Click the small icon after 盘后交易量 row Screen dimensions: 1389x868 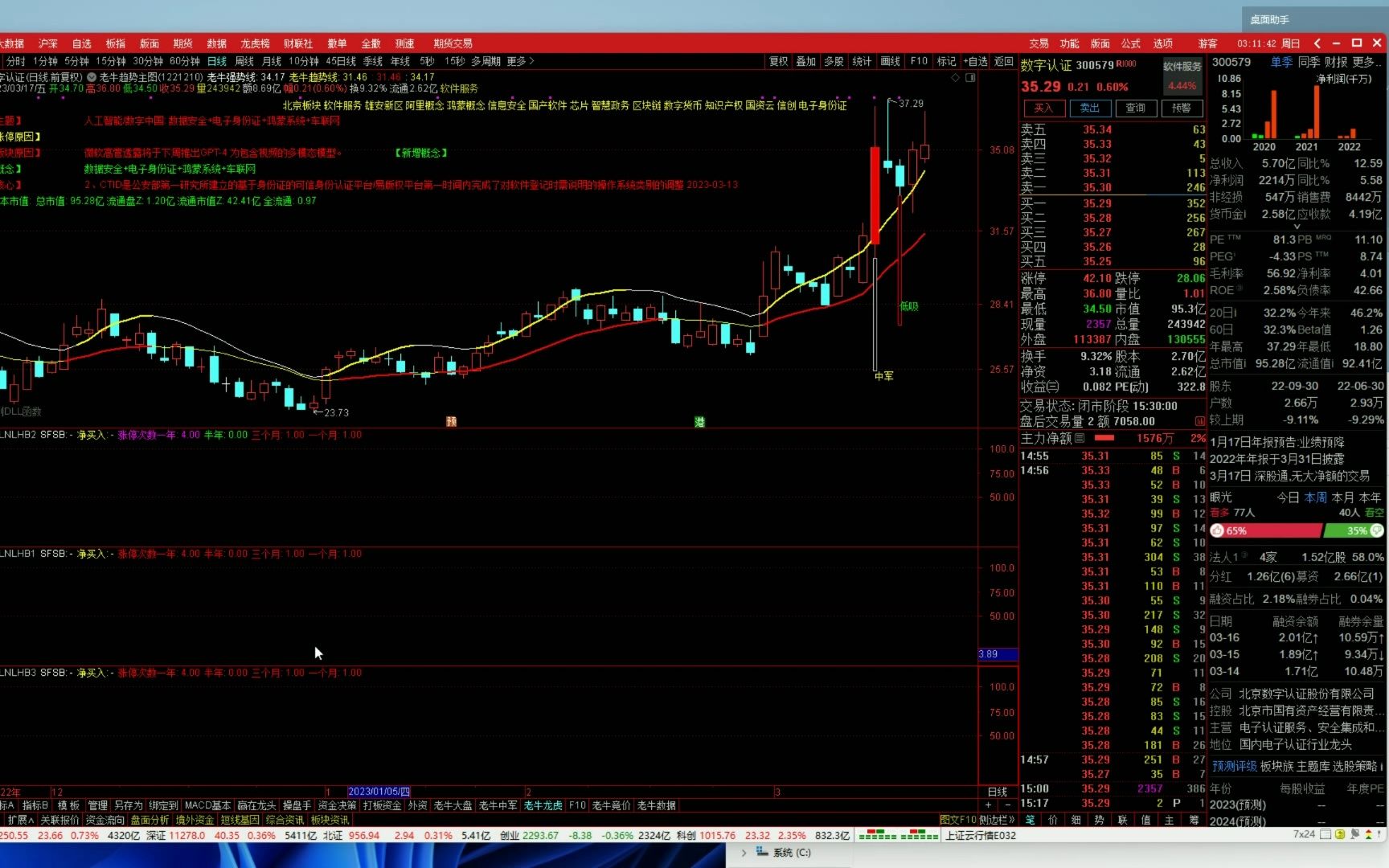click(x=1200, y=421)
